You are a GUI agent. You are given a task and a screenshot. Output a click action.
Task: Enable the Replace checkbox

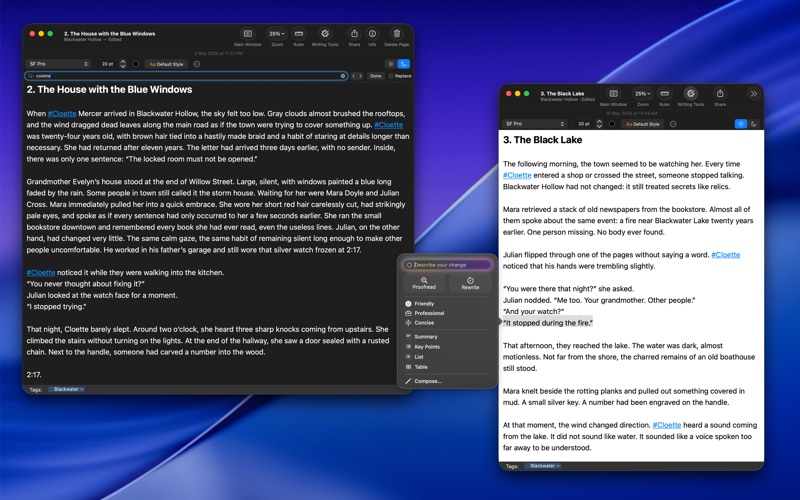391,76
